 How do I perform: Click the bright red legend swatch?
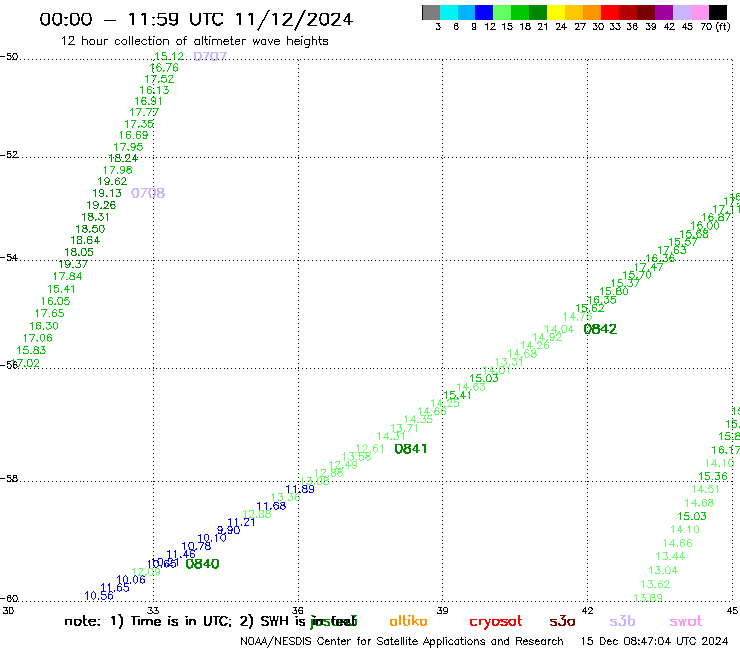(x=610, y=12)
